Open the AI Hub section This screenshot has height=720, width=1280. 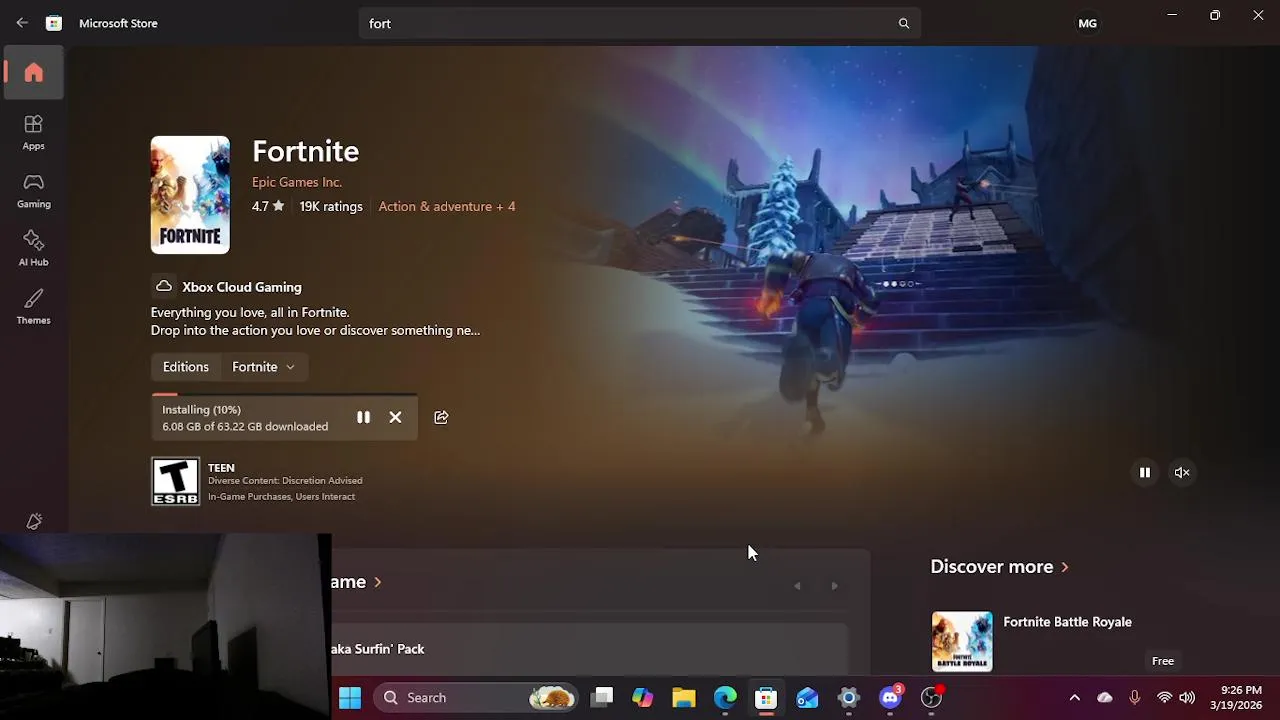[34, 248]
